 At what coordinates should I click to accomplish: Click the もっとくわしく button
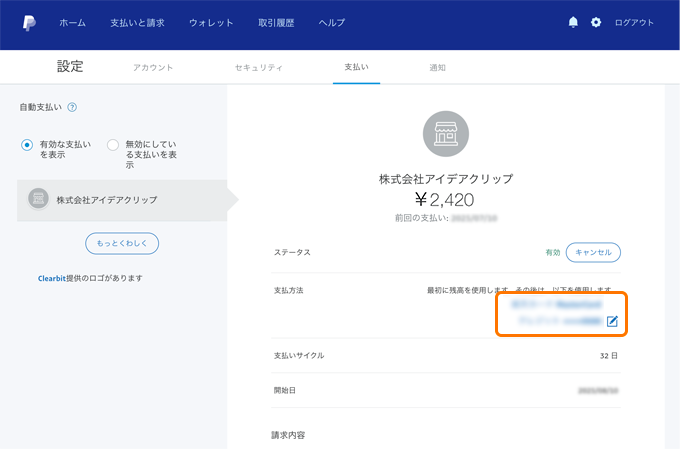pos(122,243)
